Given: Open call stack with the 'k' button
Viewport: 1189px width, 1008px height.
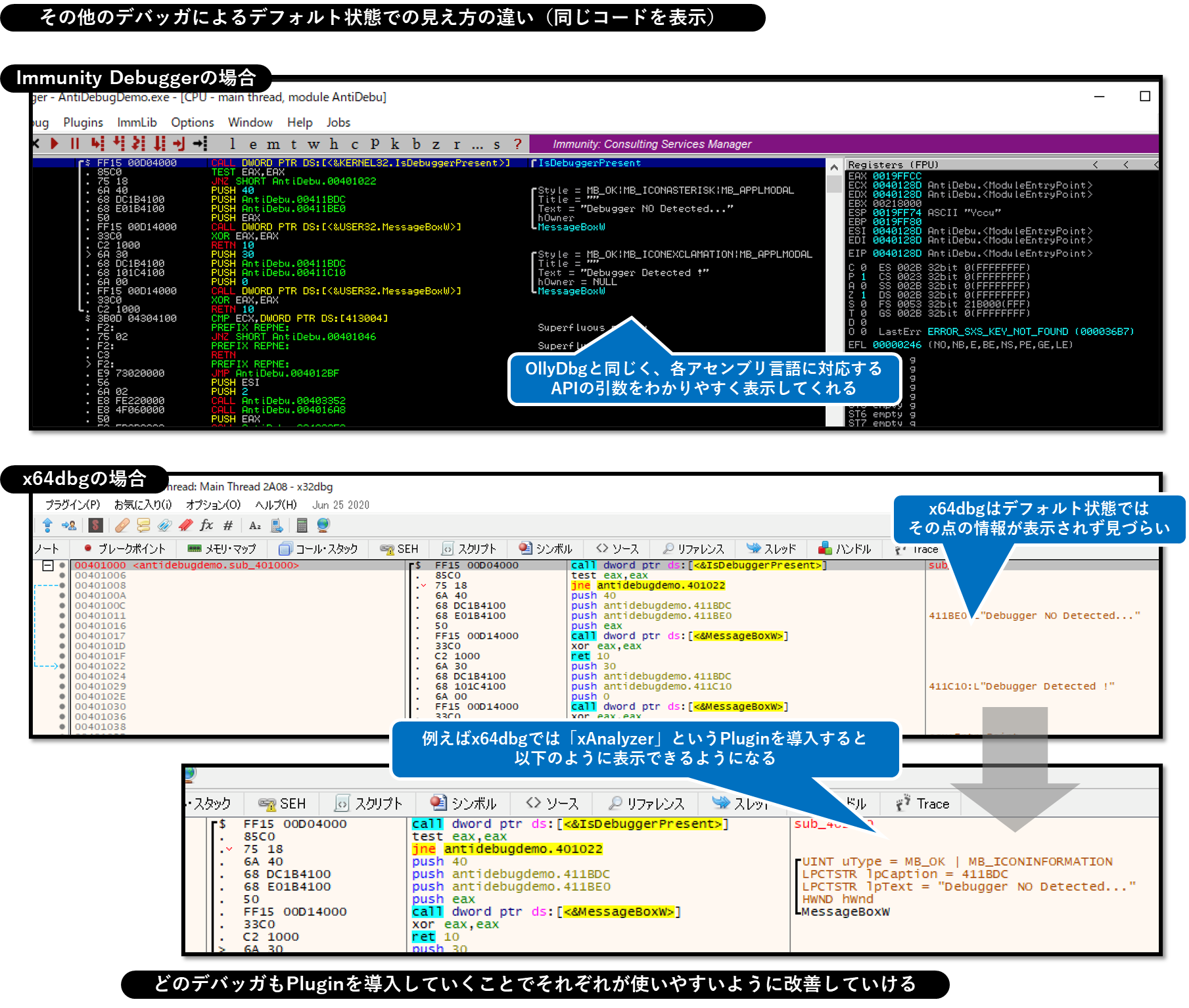Looking at the screenshot, I should [395, 143].
